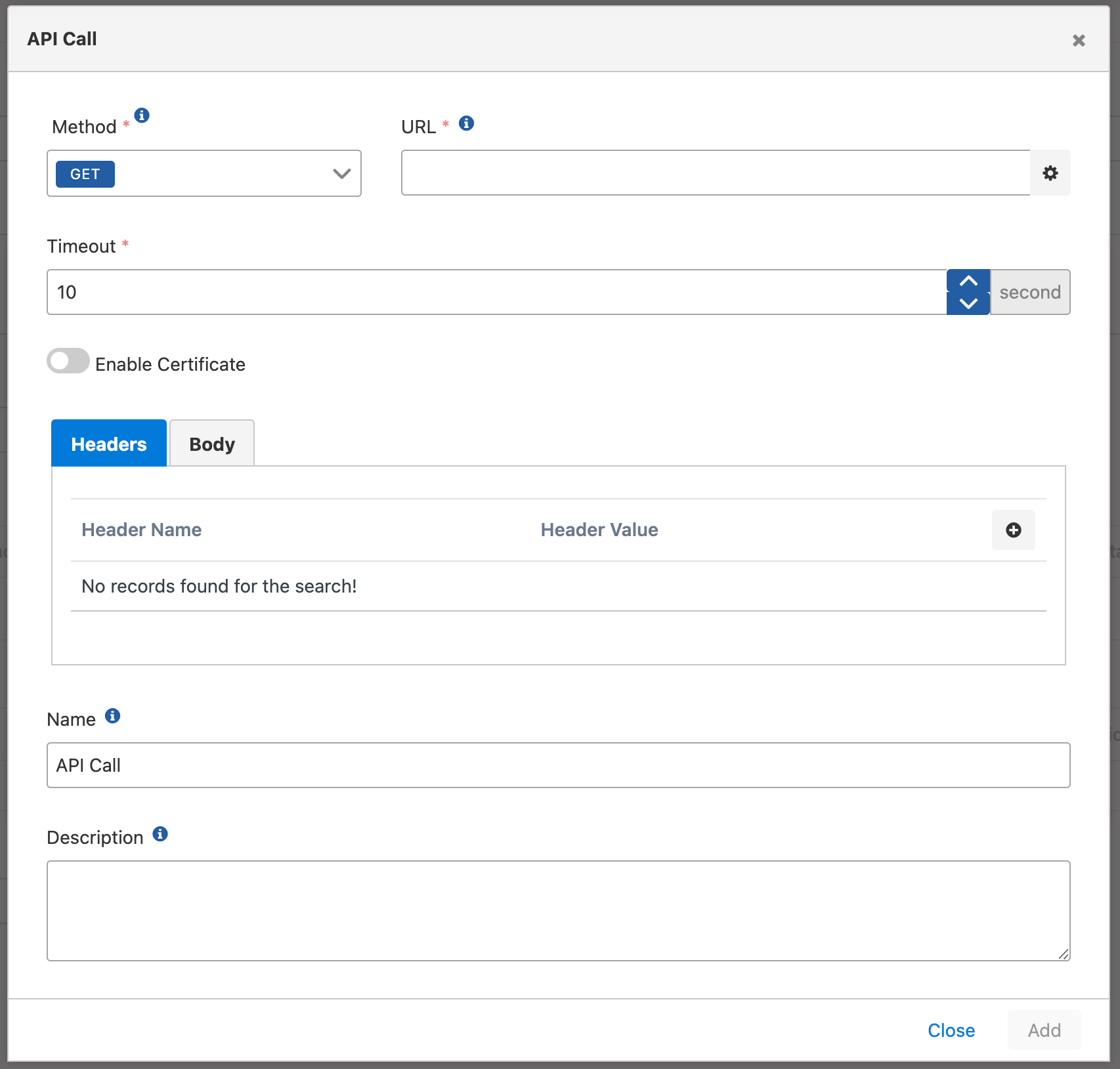Open URL settings gear icon
The width and height of the screenshot is (1120, 1069).
coord(1050,173)
